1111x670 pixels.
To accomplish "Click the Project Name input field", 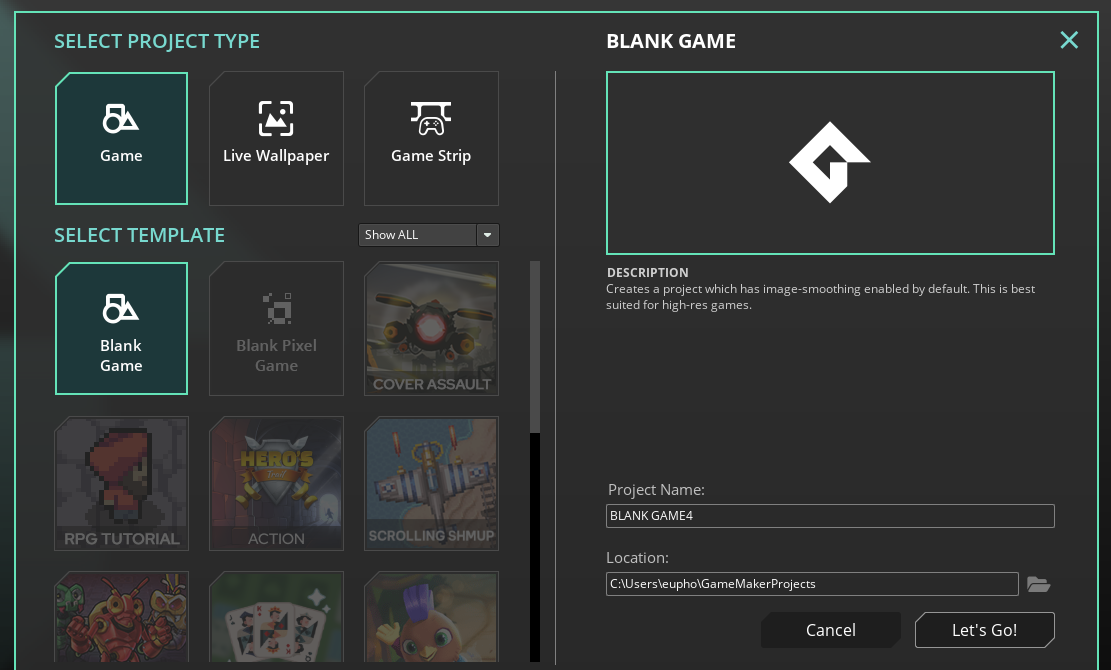I will [x=830, y=516].
